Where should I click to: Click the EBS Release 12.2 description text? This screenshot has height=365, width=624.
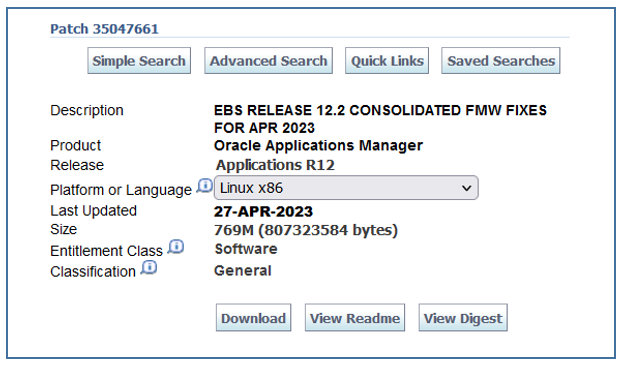click(380, 119)
